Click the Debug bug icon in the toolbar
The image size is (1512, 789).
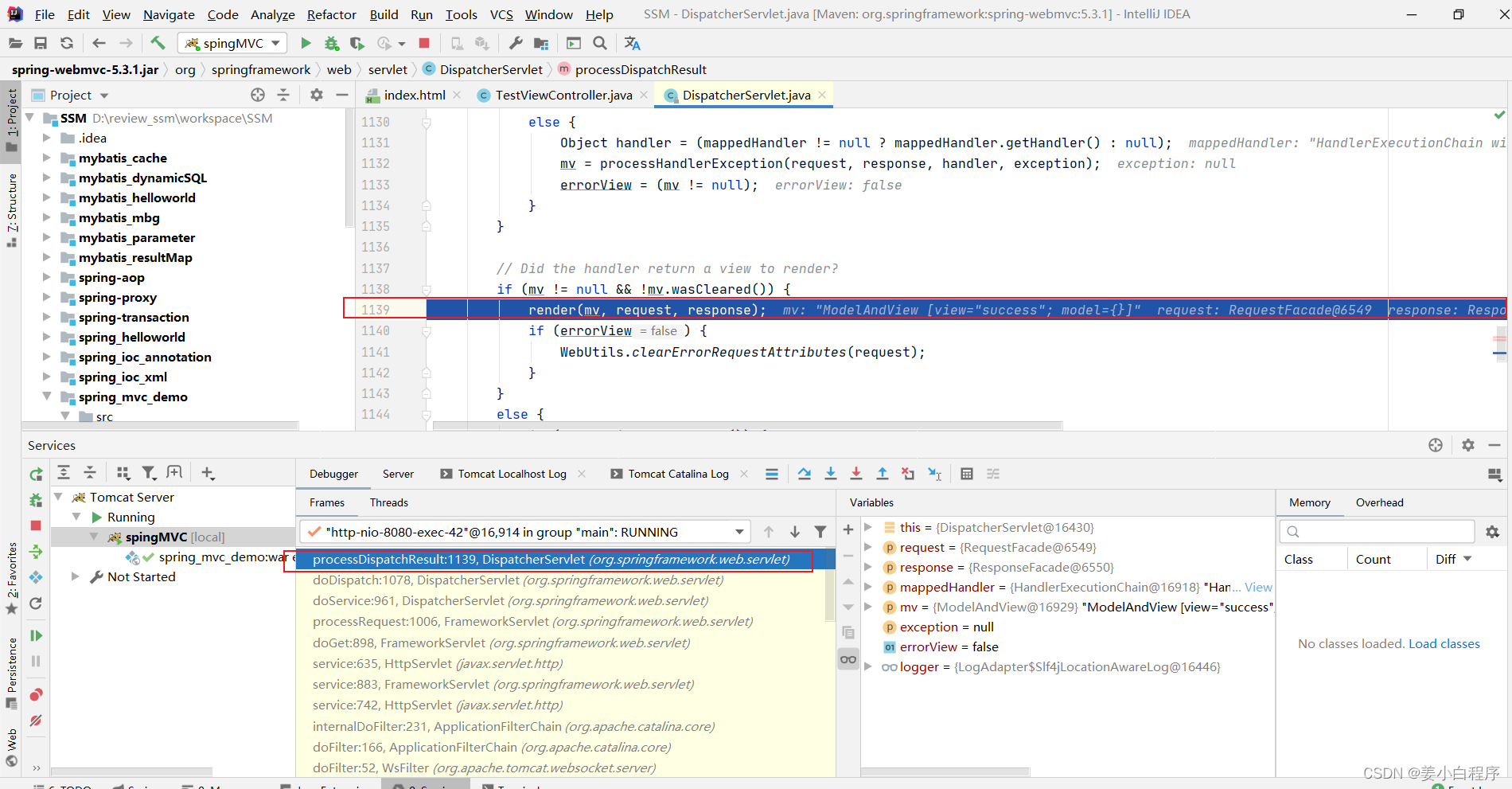click(x=332, y=43)
